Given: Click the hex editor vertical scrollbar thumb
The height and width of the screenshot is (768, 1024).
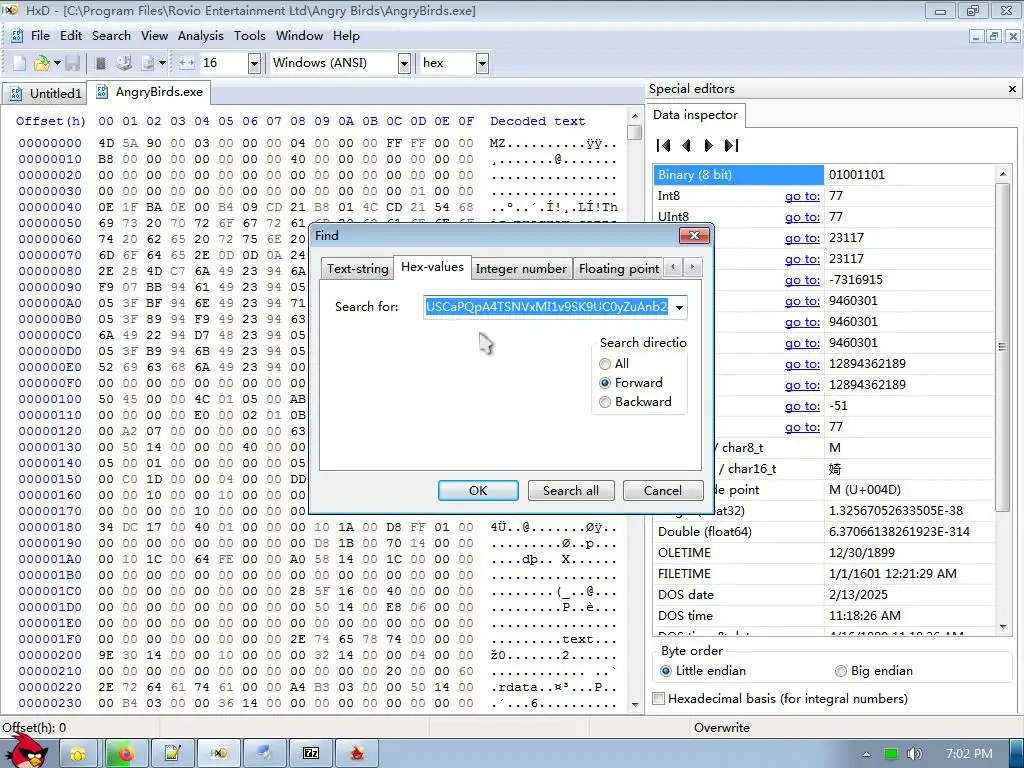Looking at the screenshot, I should pos(634,132).
